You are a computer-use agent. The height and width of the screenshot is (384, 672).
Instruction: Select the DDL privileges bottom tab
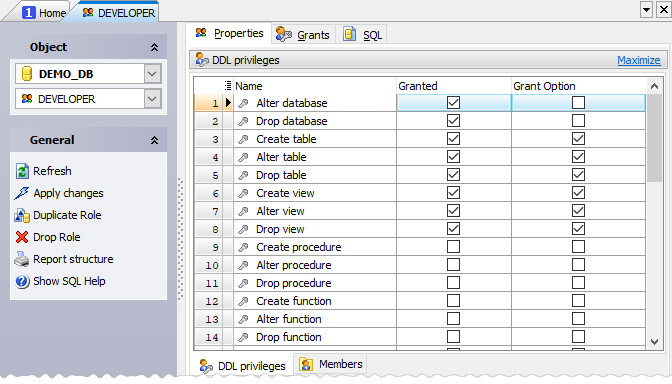[x=242, y=366]
